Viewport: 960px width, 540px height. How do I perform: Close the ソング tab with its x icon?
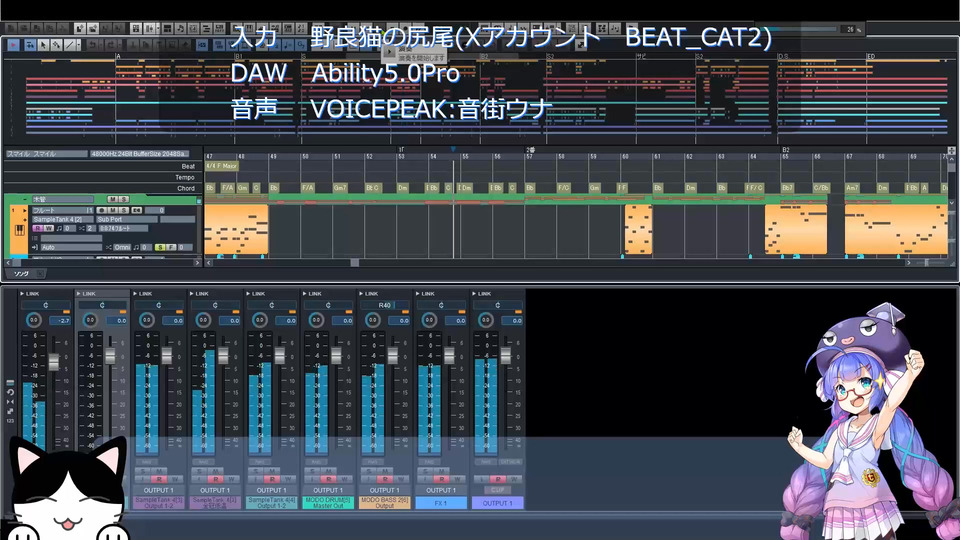coord(39,273)
